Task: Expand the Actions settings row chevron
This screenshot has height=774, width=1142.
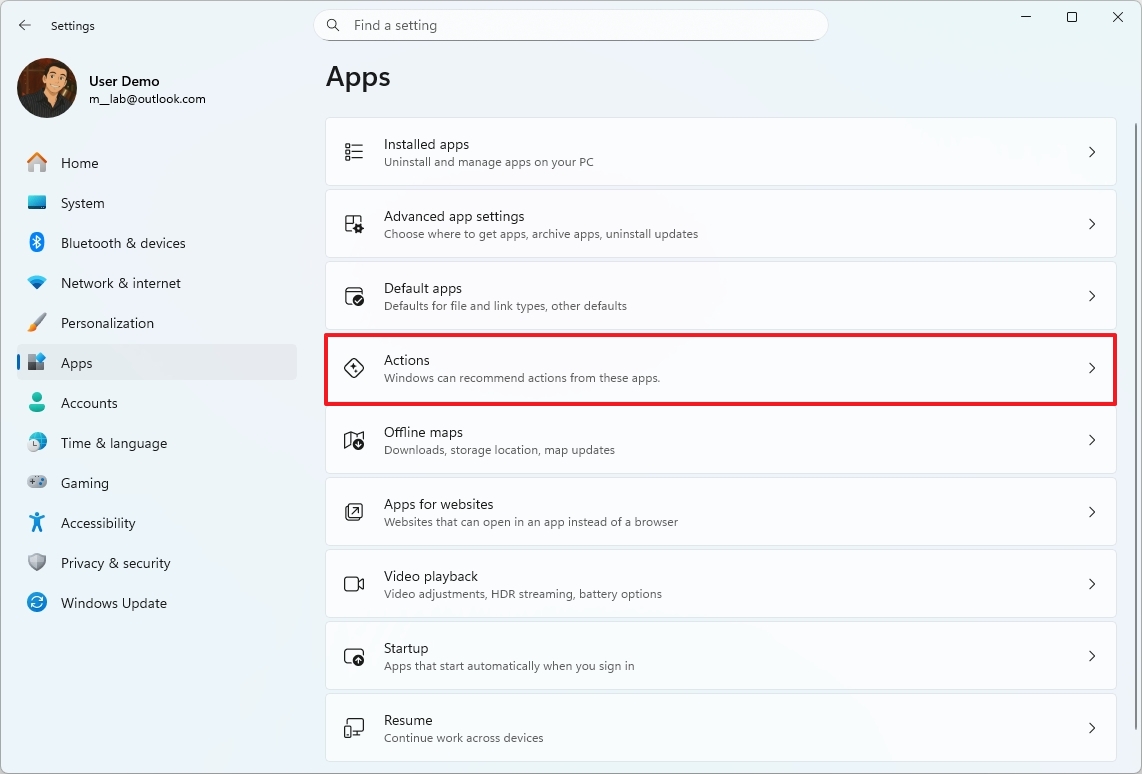Action: [1091, 368]
